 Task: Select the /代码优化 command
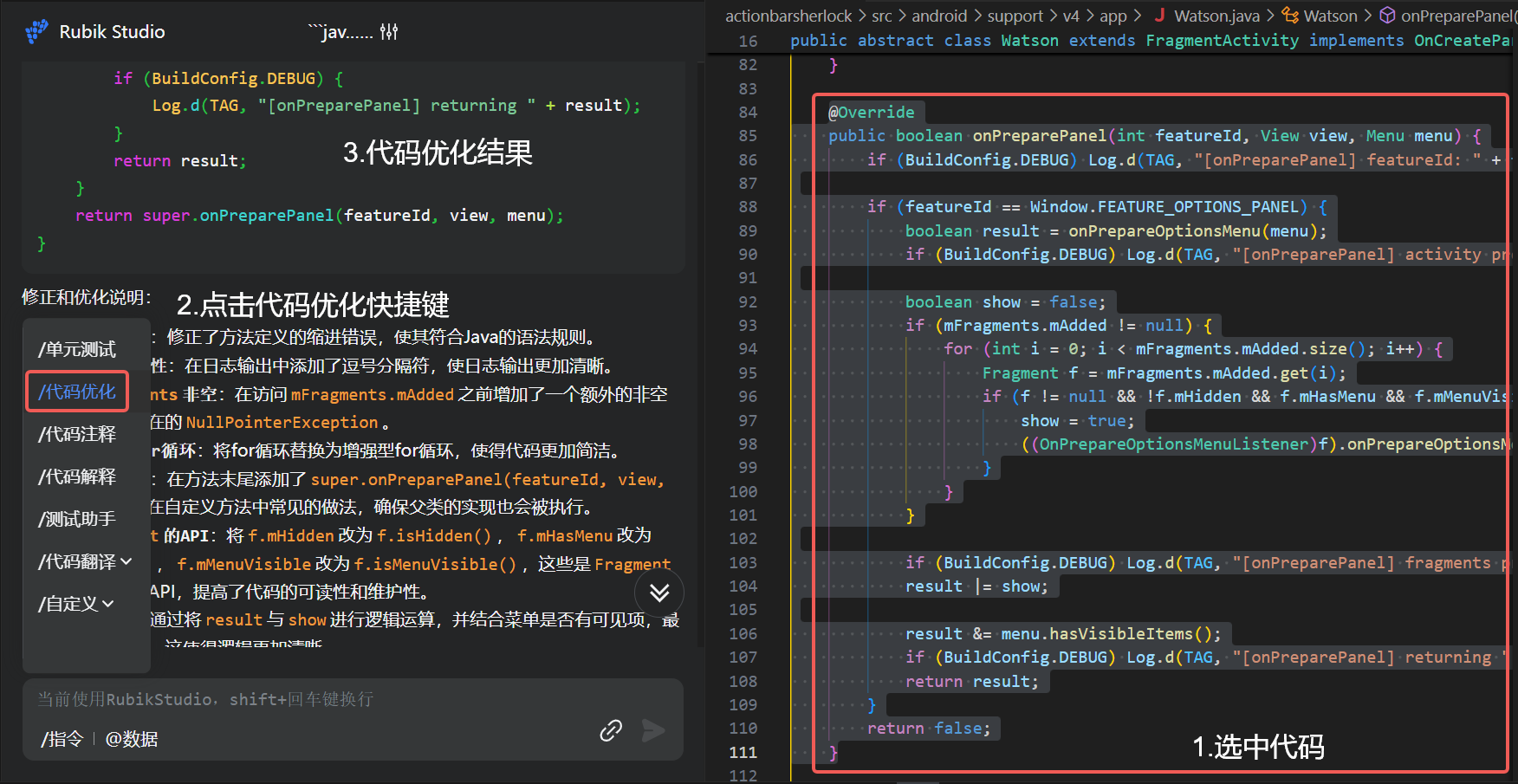click(77, 392)
